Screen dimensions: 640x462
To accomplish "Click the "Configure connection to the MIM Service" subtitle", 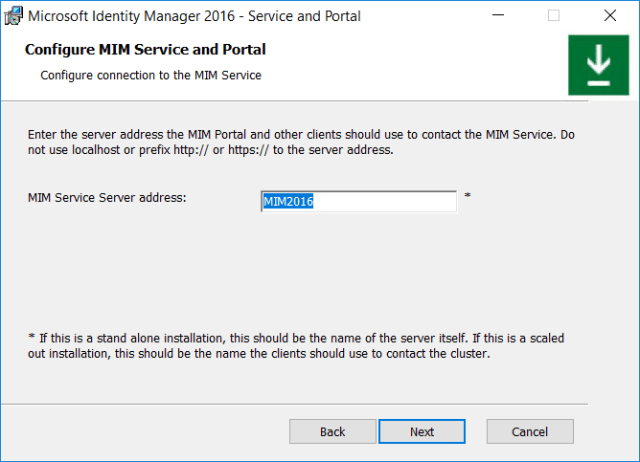I will (x=150, y=75).
